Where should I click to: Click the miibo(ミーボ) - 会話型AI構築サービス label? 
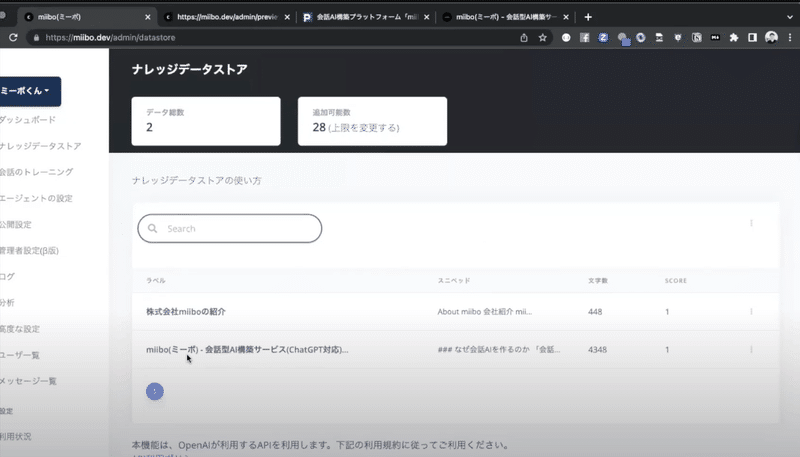click(247, 350)
